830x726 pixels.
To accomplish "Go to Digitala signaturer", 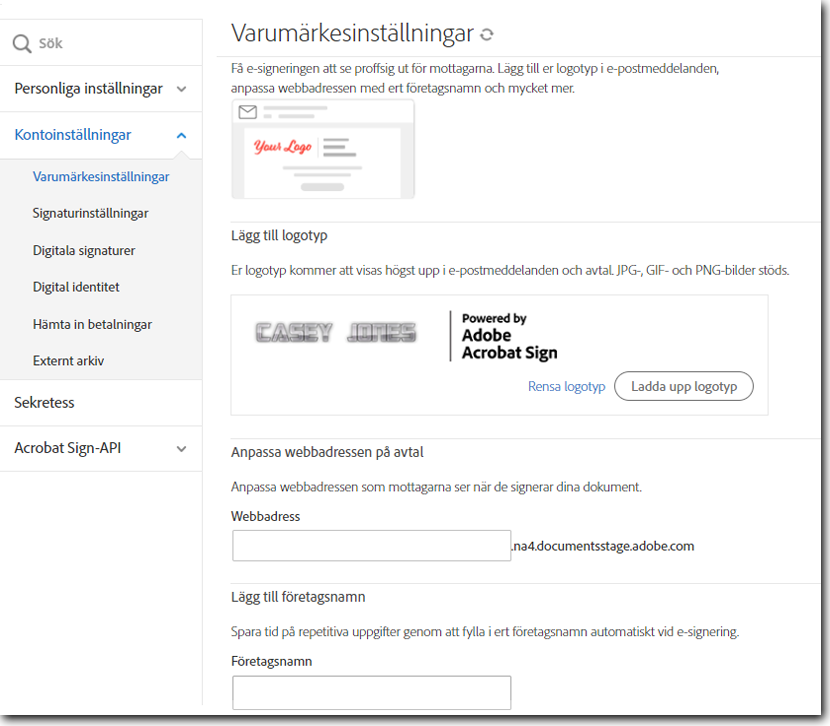I will pos(84,250).
